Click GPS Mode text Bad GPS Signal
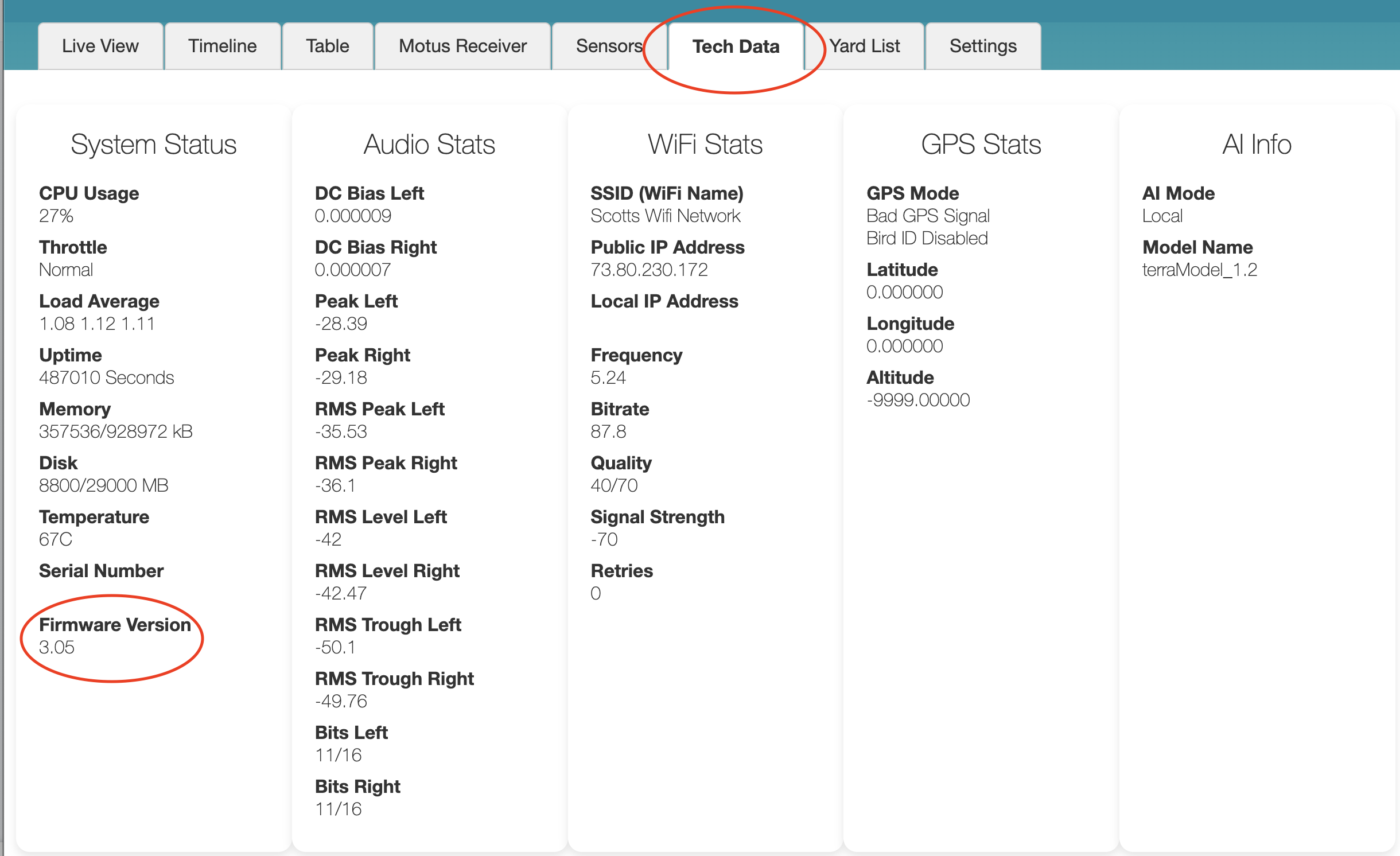This screenshot has height=856, width=1400. [928, 216]
